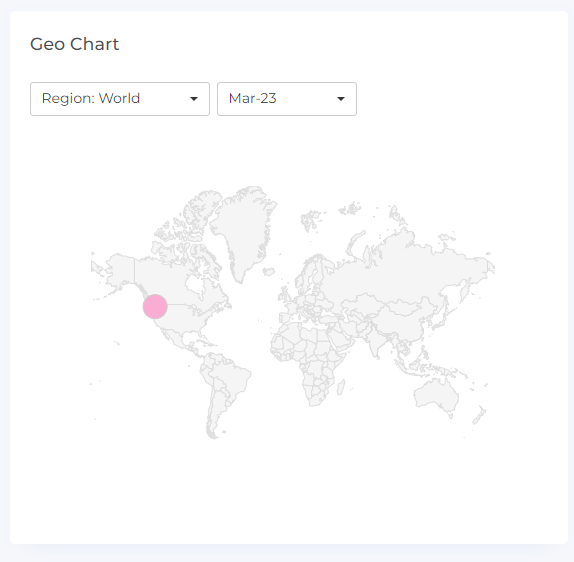The image size is (574, 562).
Task: Click the arrow on the Region selector
Action: (194, 99)
